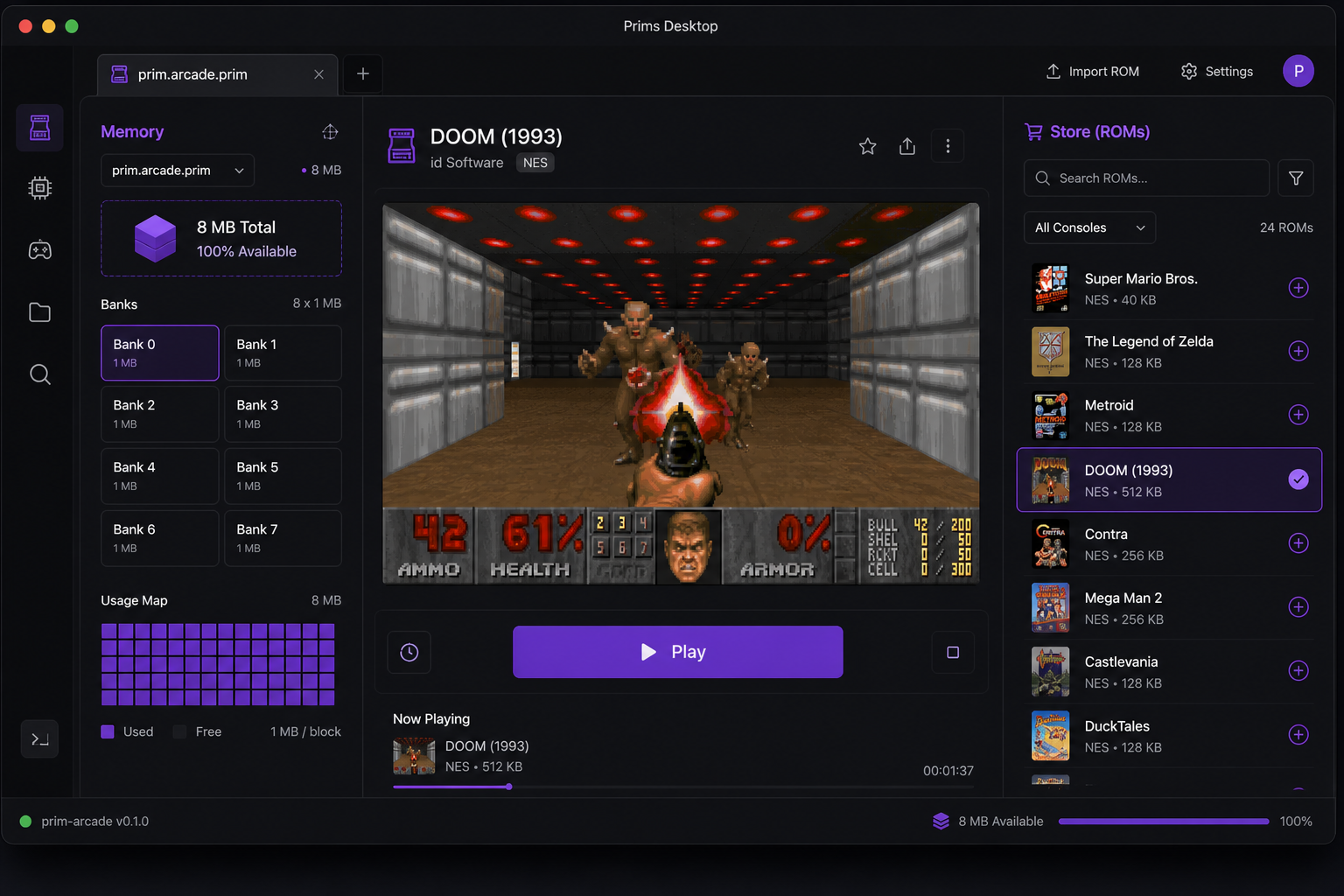Select Bank 5 memory bank
This screenshot has width=1344, height=896.
pyautogui.click(x=283, y=476)
